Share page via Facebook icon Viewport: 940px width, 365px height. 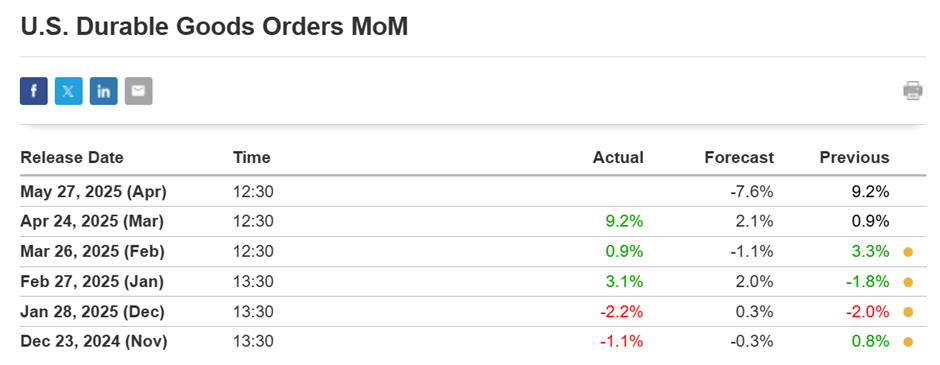pyautogui.click(x=34, y=91)
